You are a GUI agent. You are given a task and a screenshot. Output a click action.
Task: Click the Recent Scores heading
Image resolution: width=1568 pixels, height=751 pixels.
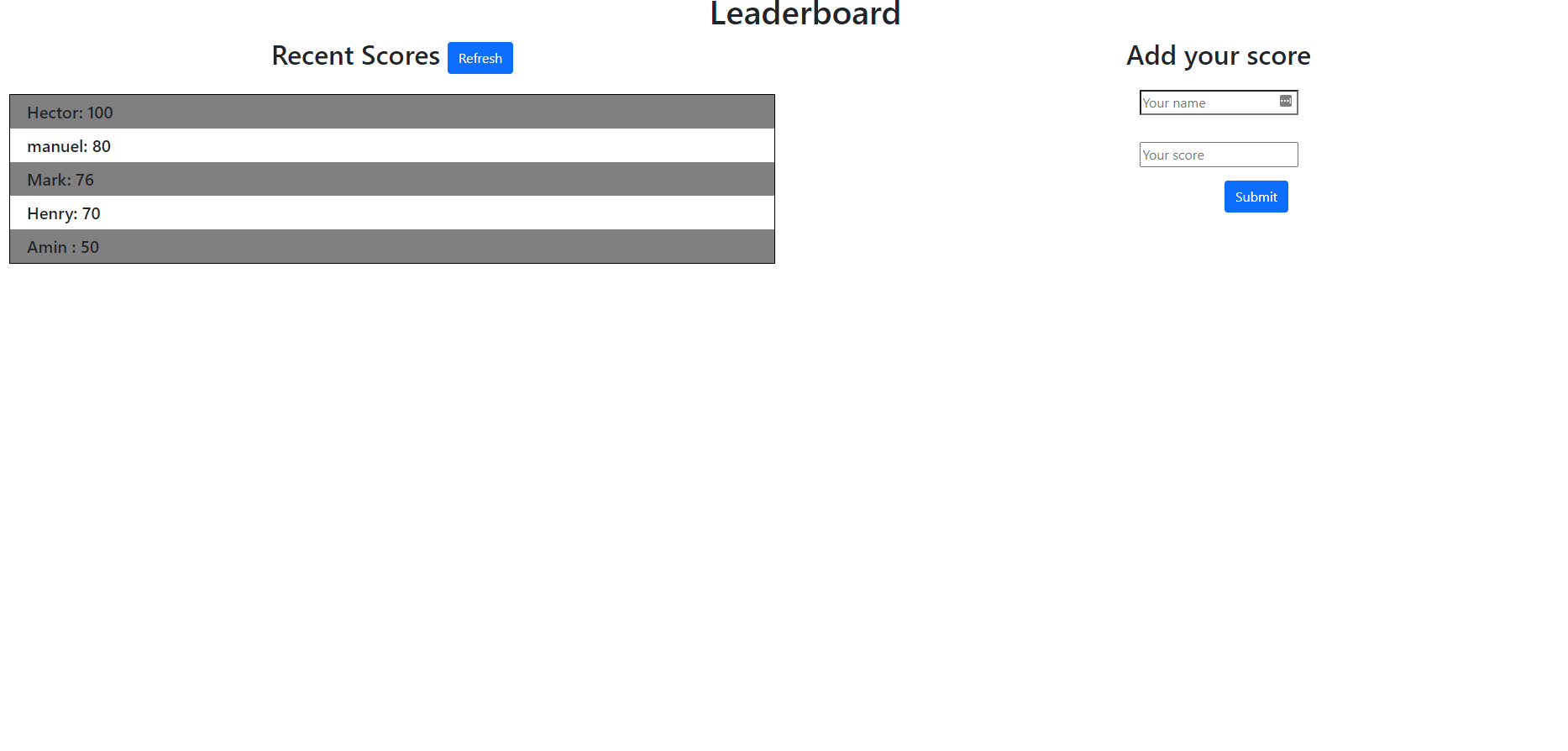(355, 55)
